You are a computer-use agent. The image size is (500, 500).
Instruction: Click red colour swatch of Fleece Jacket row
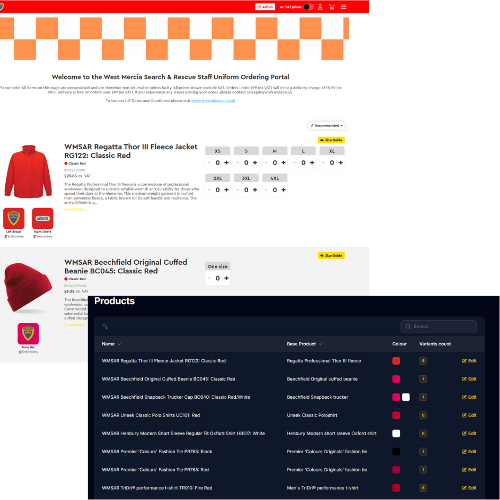[x=396, y=361]
